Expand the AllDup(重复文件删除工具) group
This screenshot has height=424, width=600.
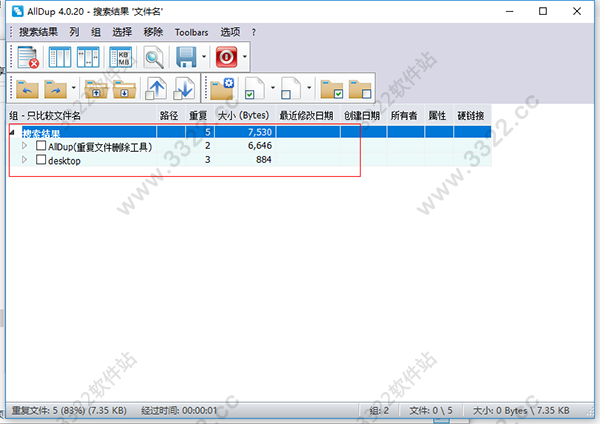24,146
